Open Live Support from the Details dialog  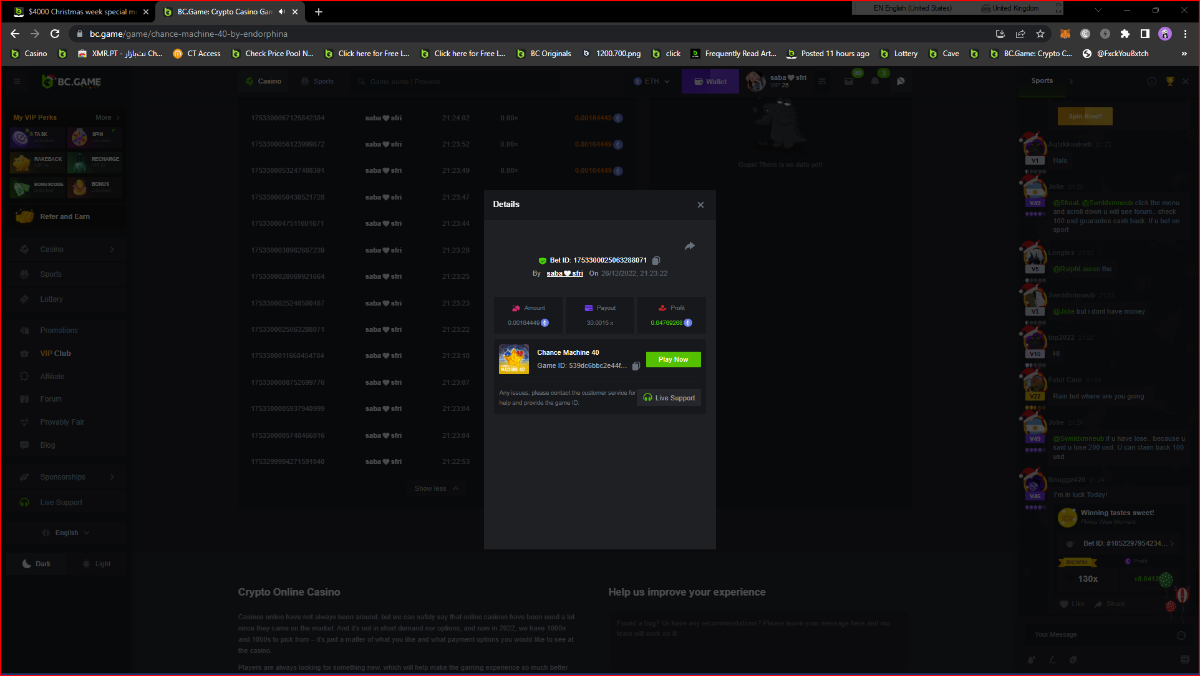coord(669,398)
